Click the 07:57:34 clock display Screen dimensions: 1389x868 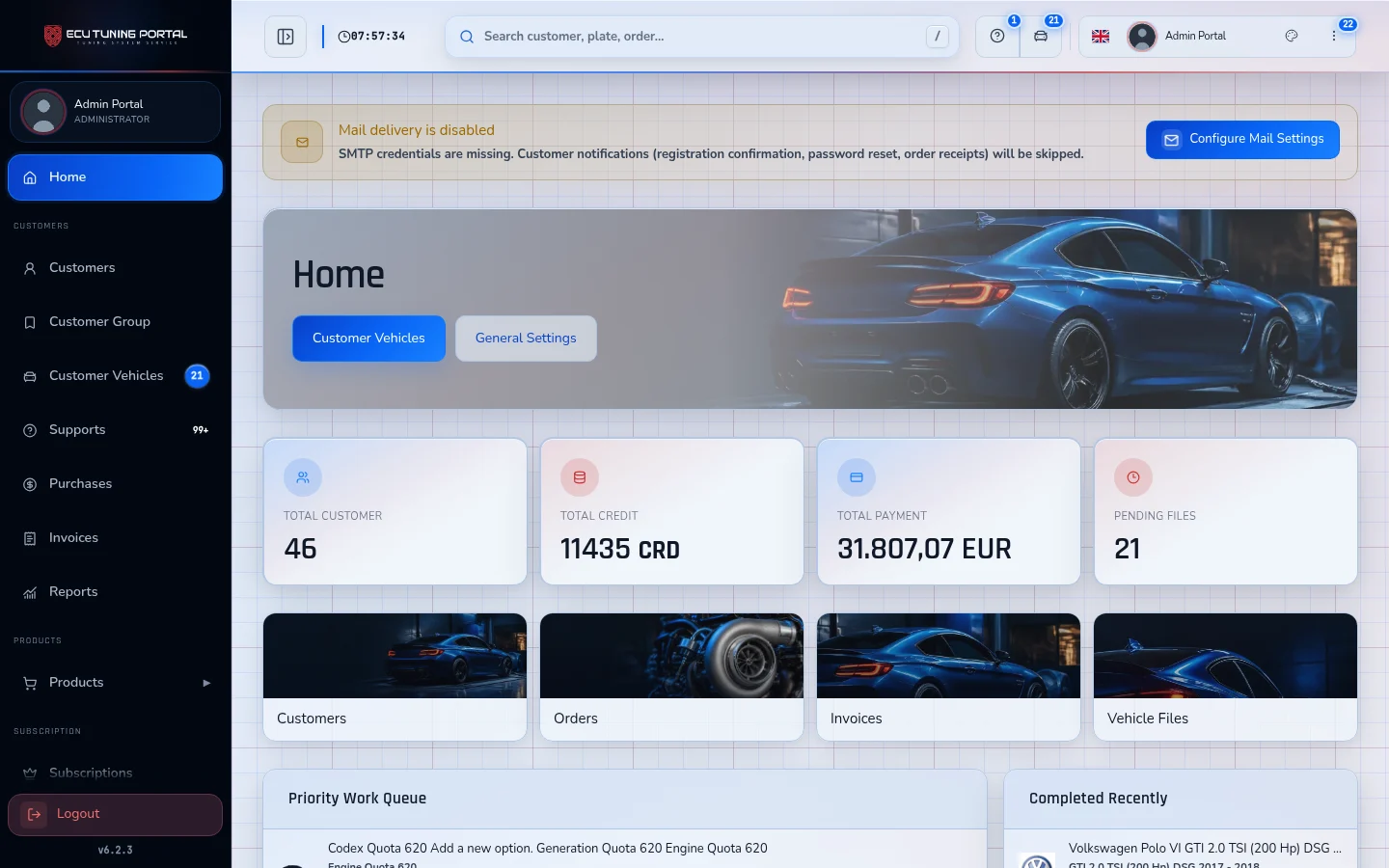point(372,37)
